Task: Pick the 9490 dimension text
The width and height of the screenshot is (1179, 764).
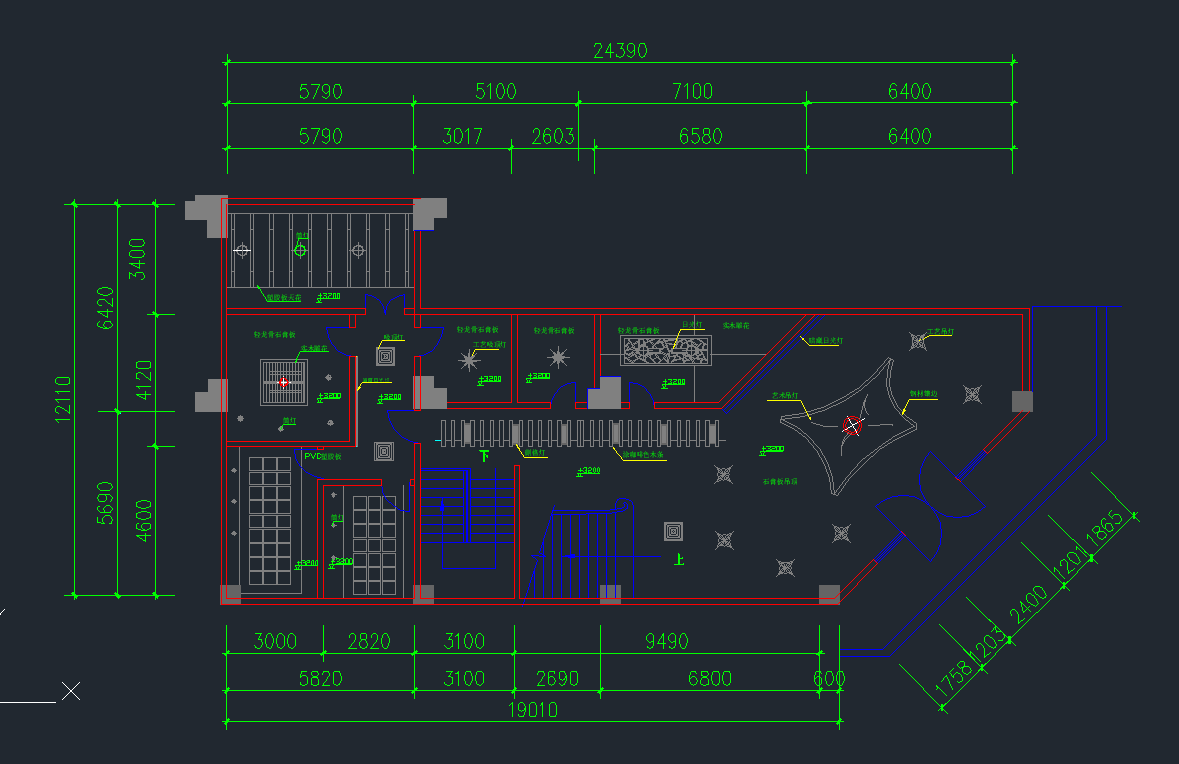Action: click(665, 641)
